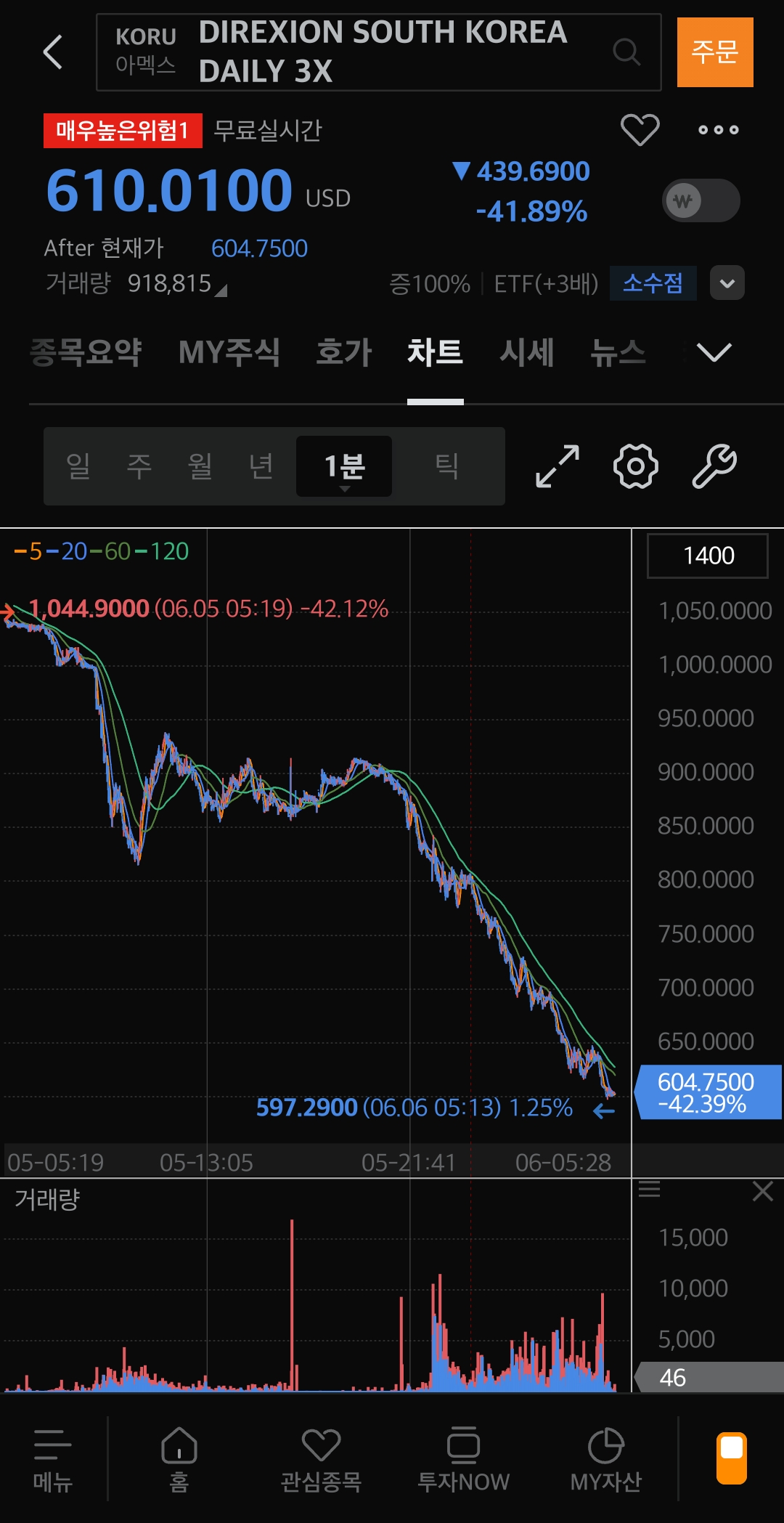Toggle the 소수점 decimal option
Image resolution: width=784 pixels, height=1523 pixels.
click(x=653, y=283)
